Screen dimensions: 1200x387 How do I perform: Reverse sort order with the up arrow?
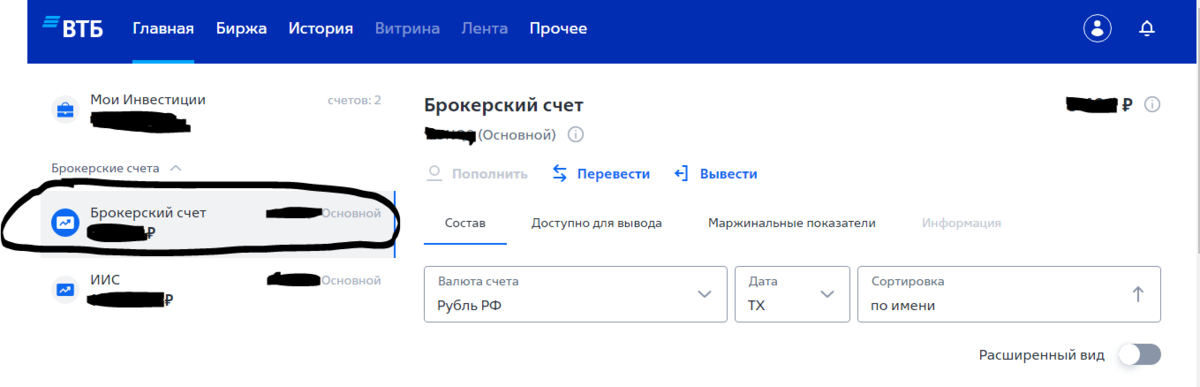click(x=1137, y=294)
